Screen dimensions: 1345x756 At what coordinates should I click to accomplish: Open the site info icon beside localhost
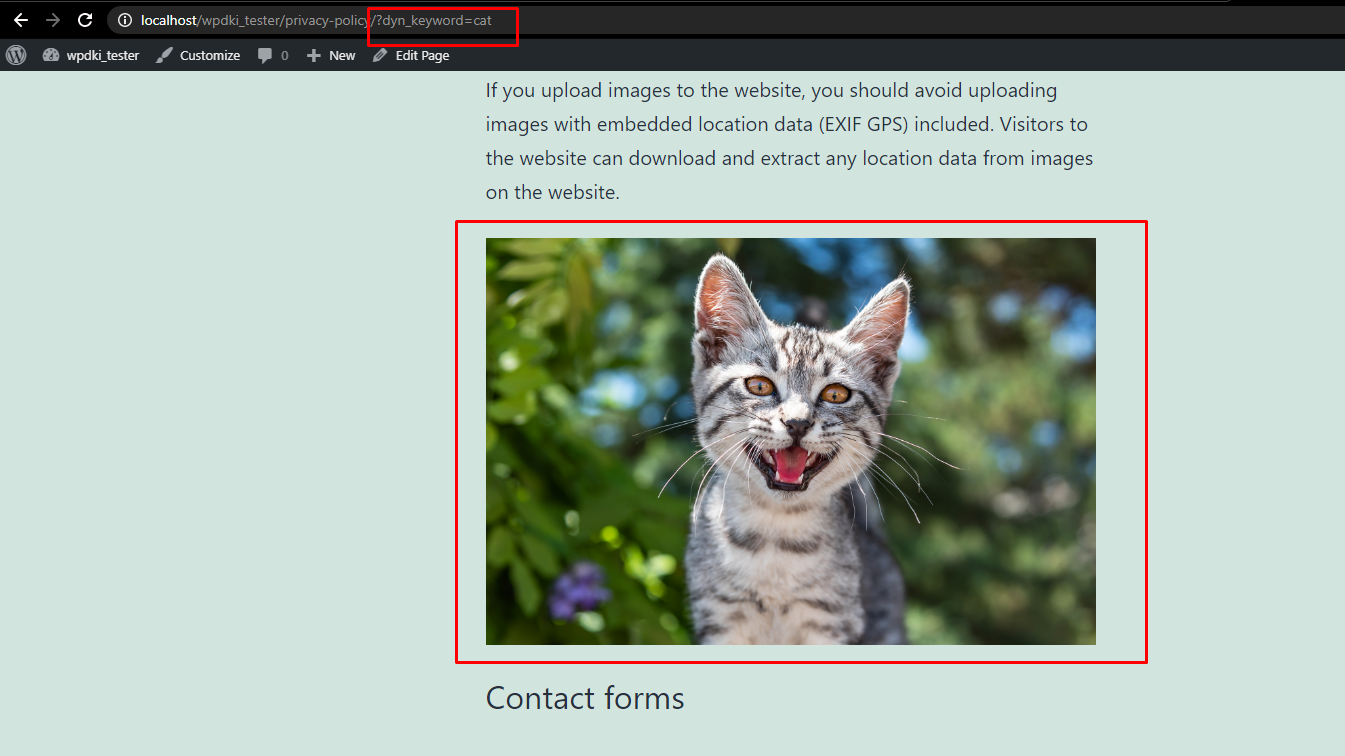(x=125, y=20)
